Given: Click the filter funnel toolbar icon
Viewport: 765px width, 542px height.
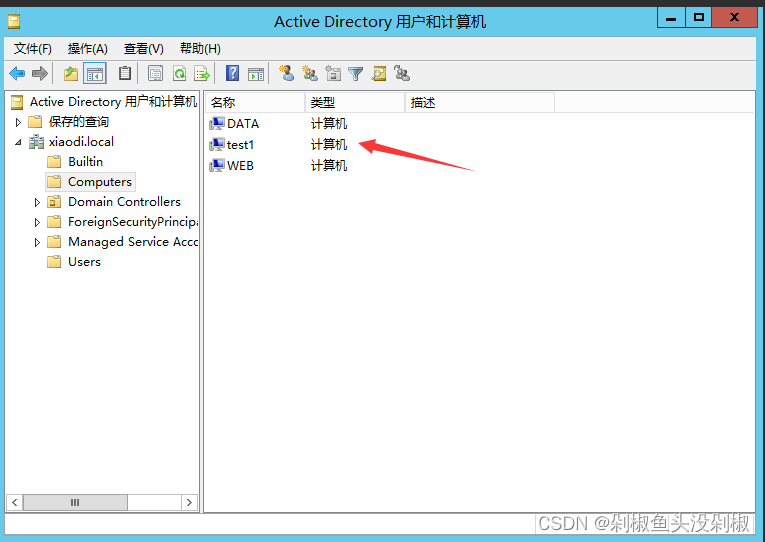Looking at the screenshot, I should tap(356, 74).
